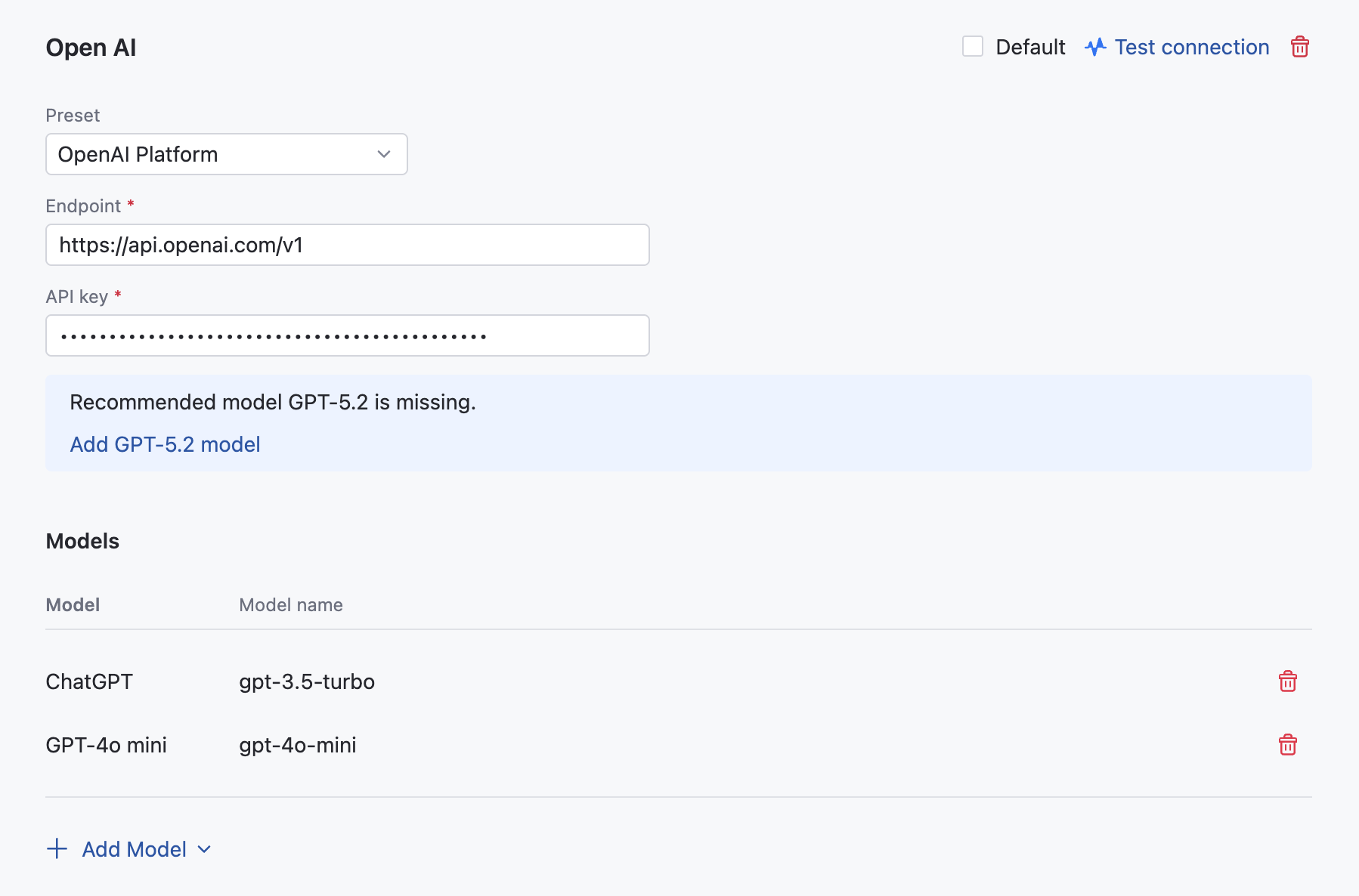Select the ChatGPT model entry
Image resolution: width=1359 pixels, height=896 pixels.
89,681
